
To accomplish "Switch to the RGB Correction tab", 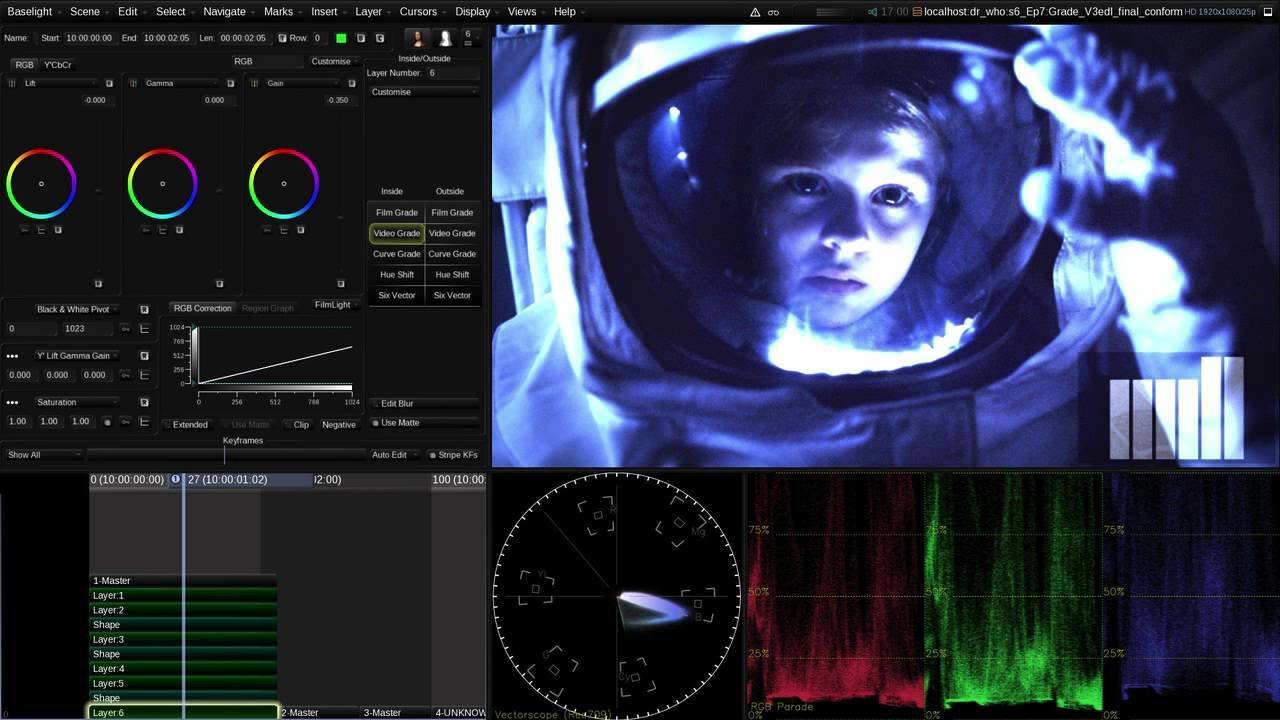I will tap(200, 308).
